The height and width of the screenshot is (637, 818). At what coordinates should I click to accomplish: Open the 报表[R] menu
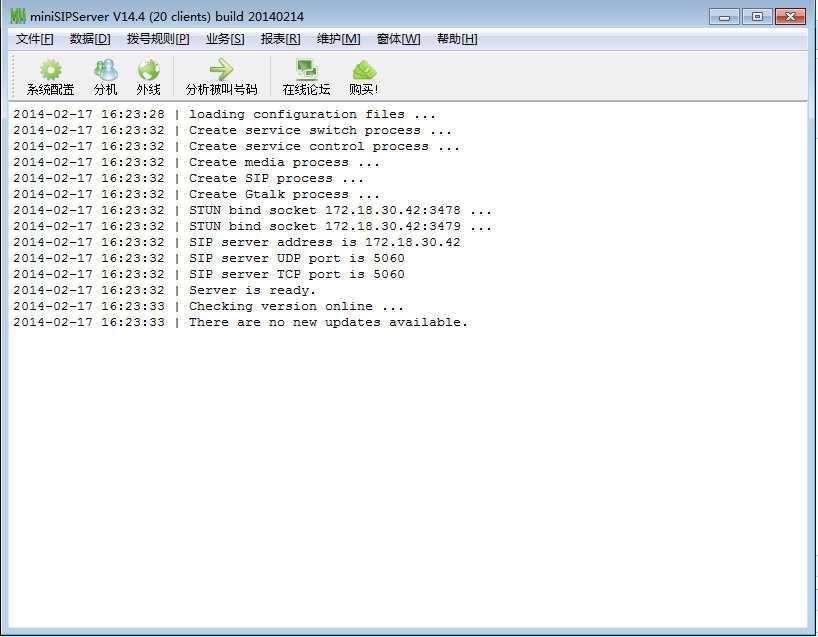281,39
